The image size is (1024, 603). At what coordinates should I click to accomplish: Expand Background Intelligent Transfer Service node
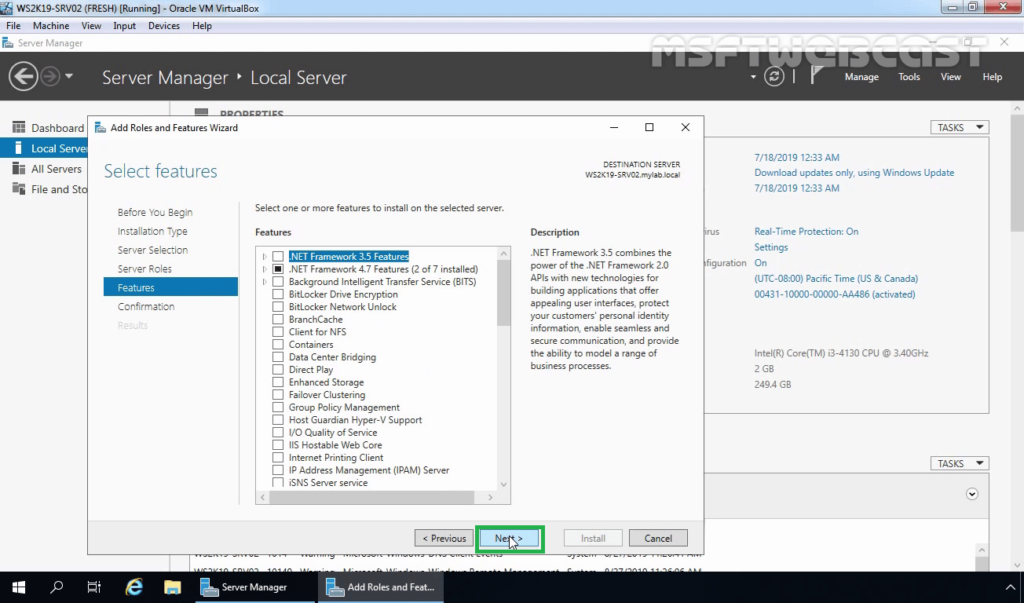264,282
